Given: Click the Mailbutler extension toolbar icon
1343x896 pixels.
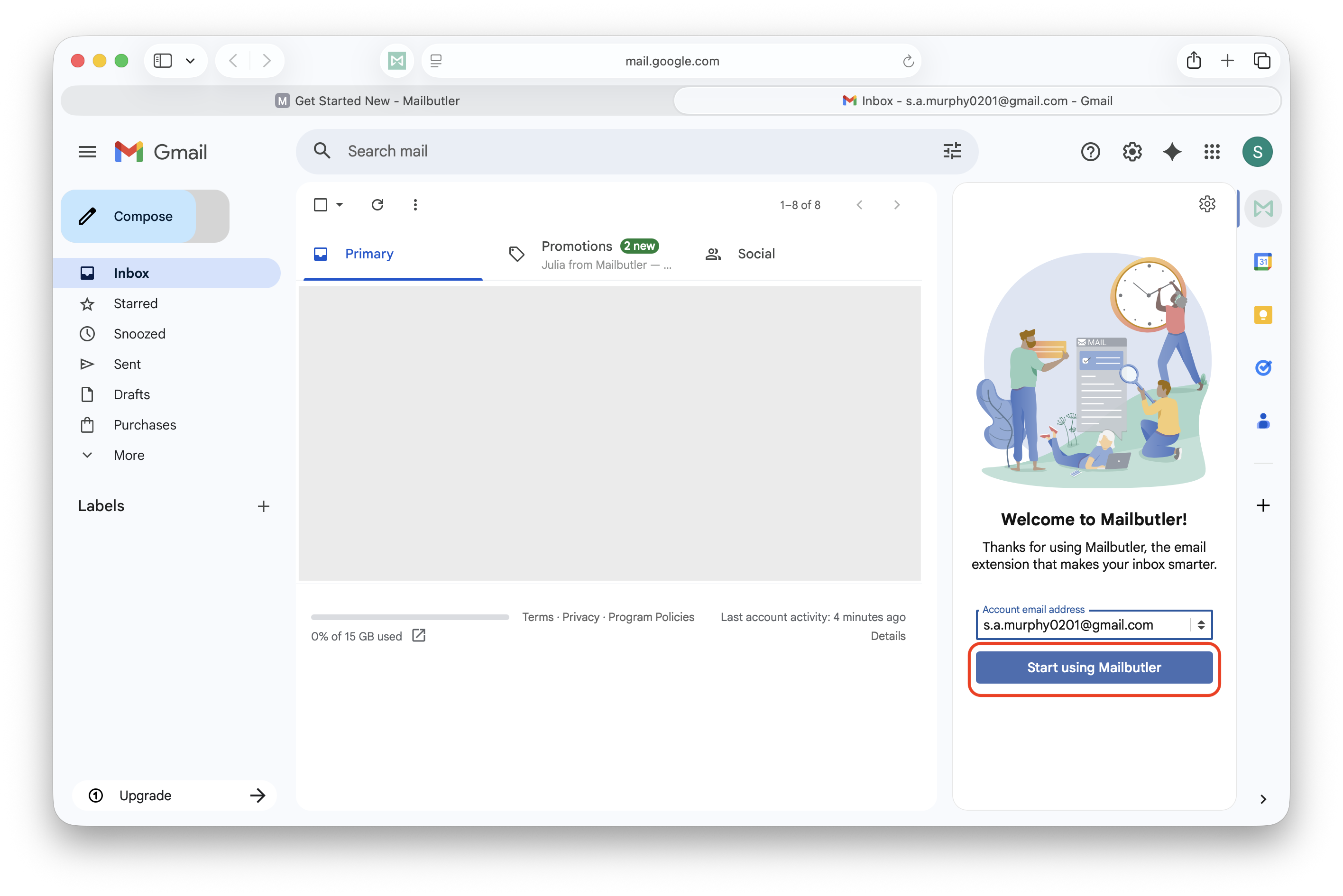Looking at the screenshot, I should 396,61.
